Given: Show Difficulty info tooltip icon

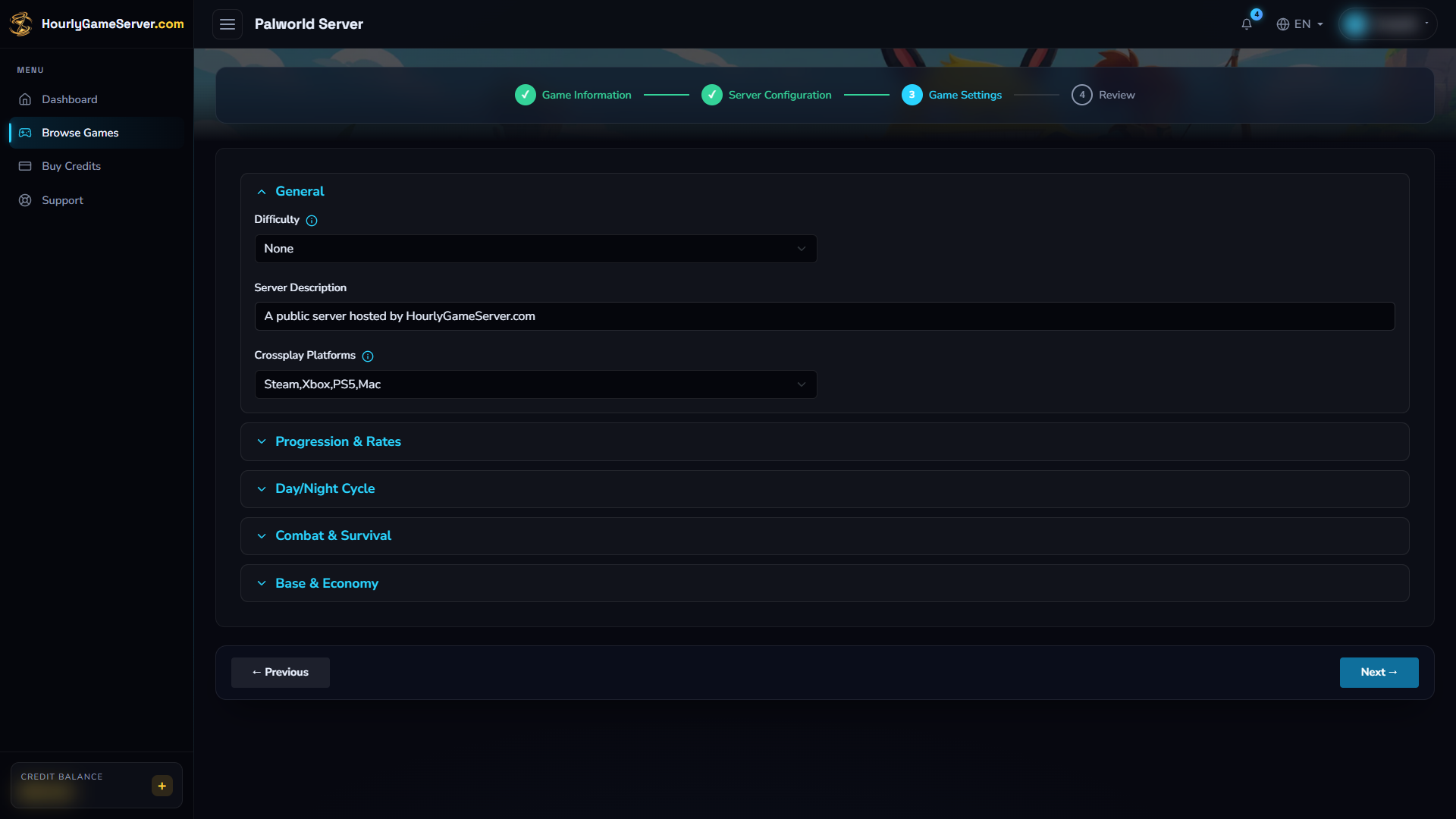Looking at the screenshot, I should 312,220.
